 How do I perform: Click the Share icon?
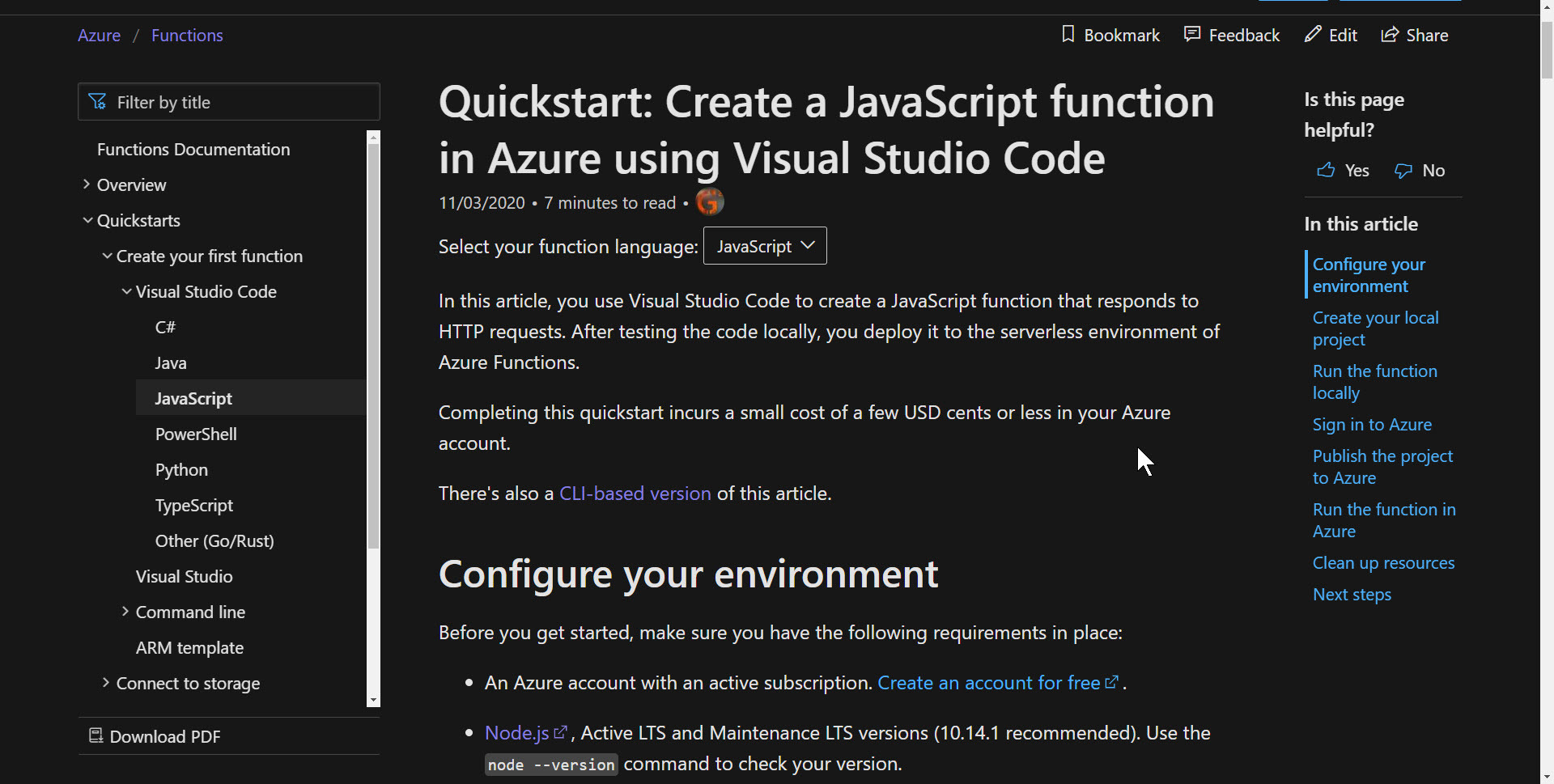[1390, 34]
